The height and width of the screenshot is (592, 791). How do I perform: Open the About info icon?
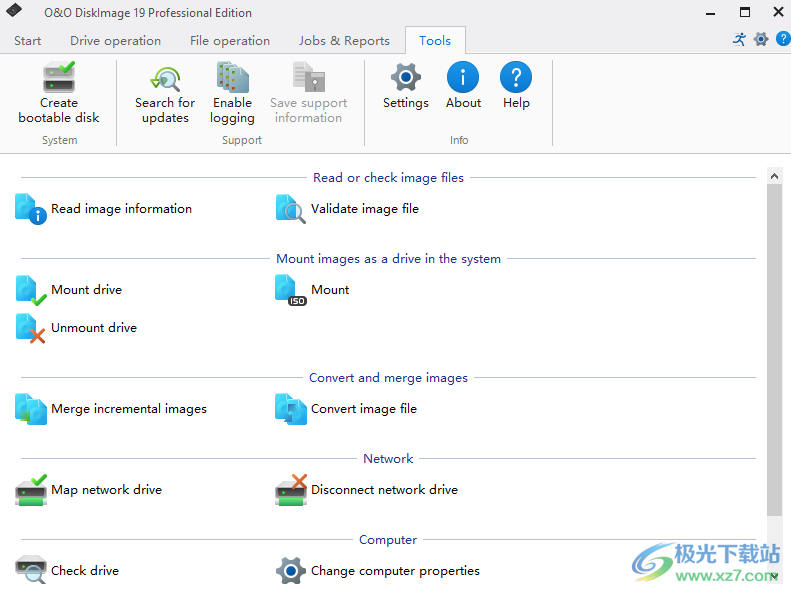point(463,77)
